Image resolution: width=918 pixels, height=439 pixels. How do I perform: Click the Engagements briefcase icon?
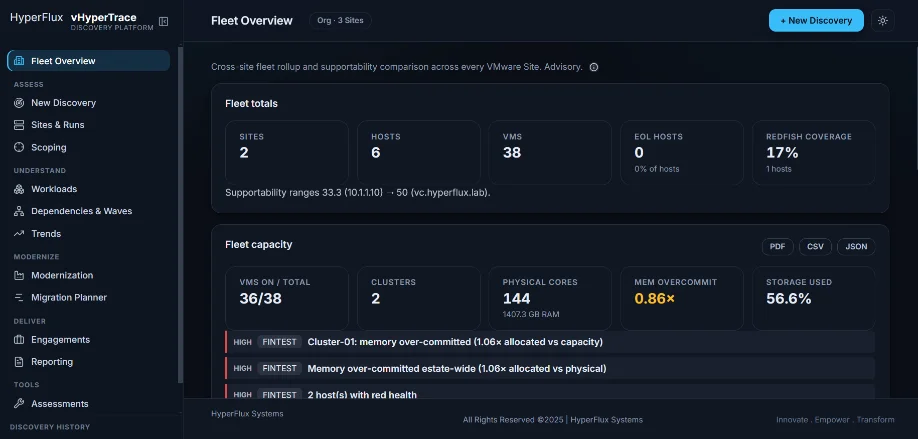[19, 339]
